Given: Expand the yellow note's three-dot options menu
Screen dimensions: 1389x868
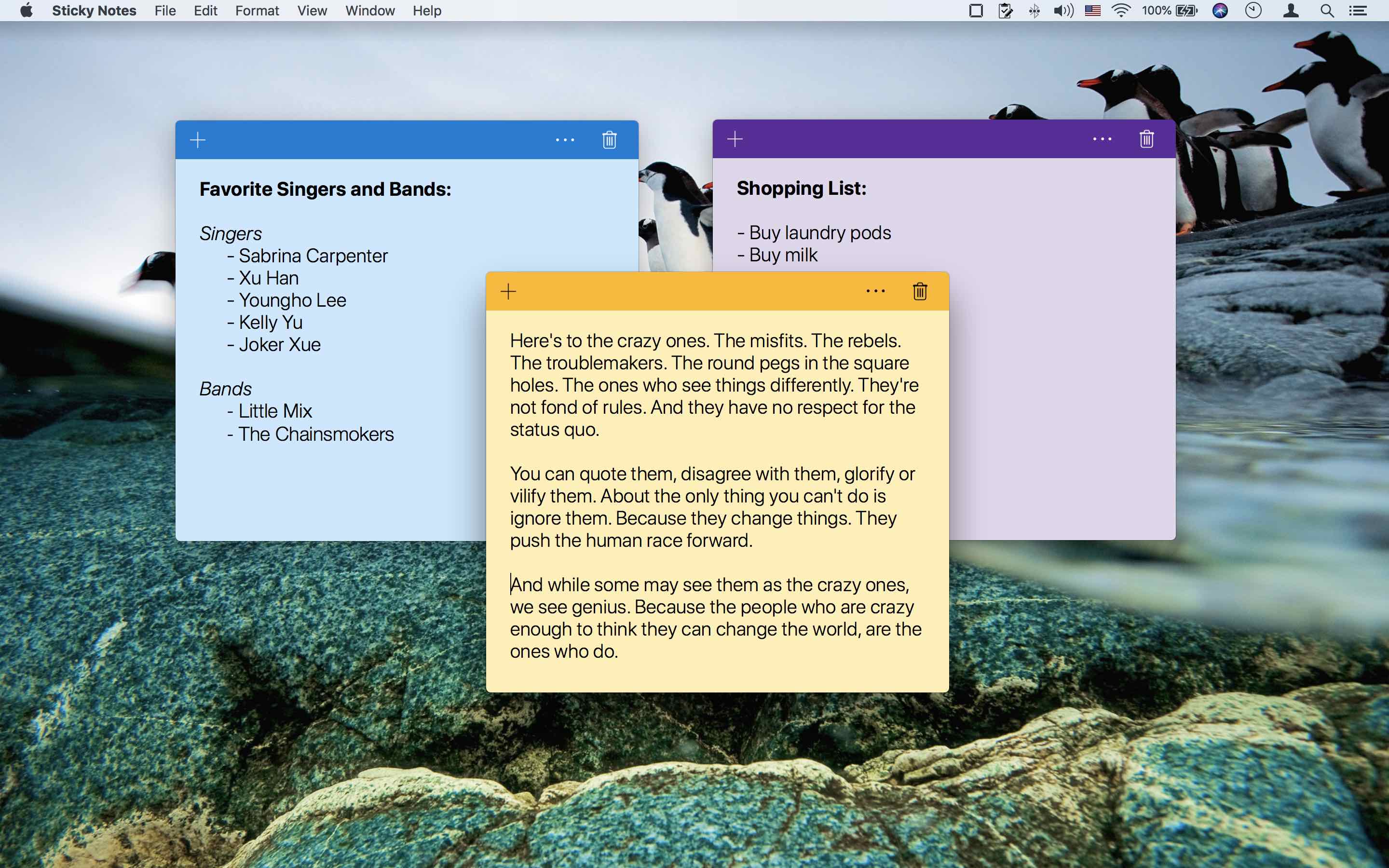Looking at the screenshot, I should [x=875, y=292].
